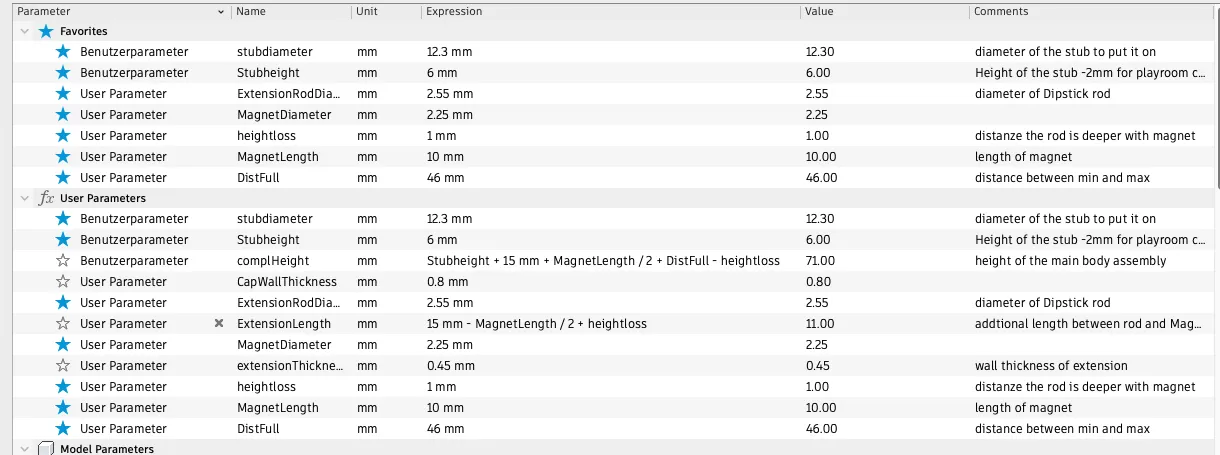Unfavorite DistFull in the Favorites section
1220x455 pixels.
(x=63, y=178)
